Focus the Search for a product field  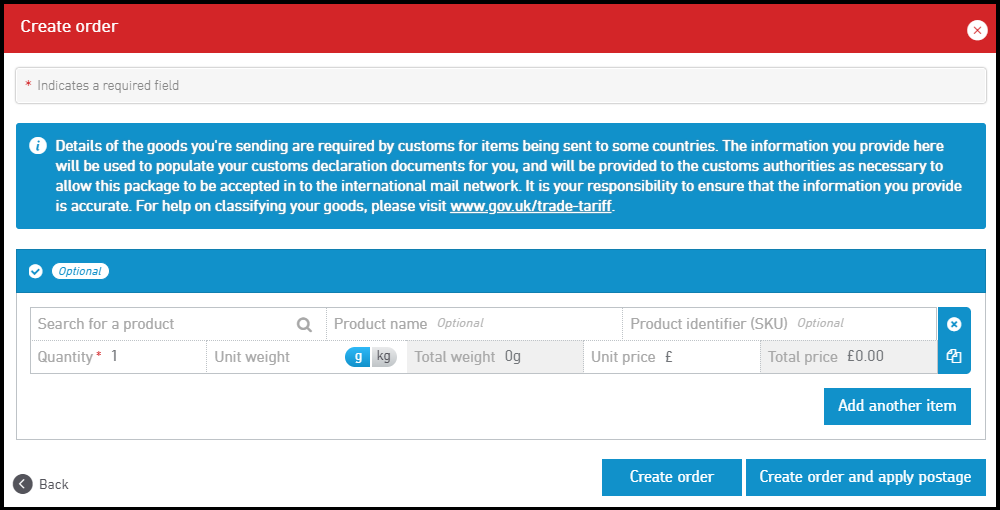[160, 324]
